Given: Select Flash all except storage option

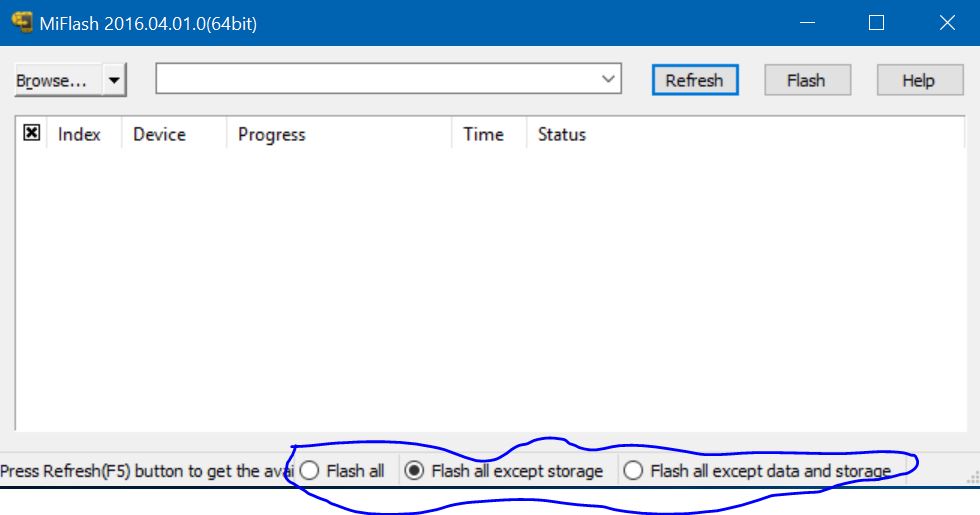Looking at the screenshot, I should click(x=504, y=471).
